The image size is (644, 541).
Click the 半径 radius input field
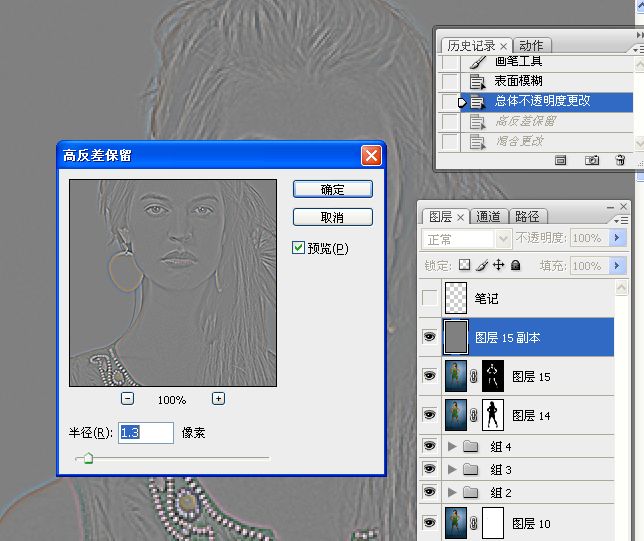(x=146, y=433)
